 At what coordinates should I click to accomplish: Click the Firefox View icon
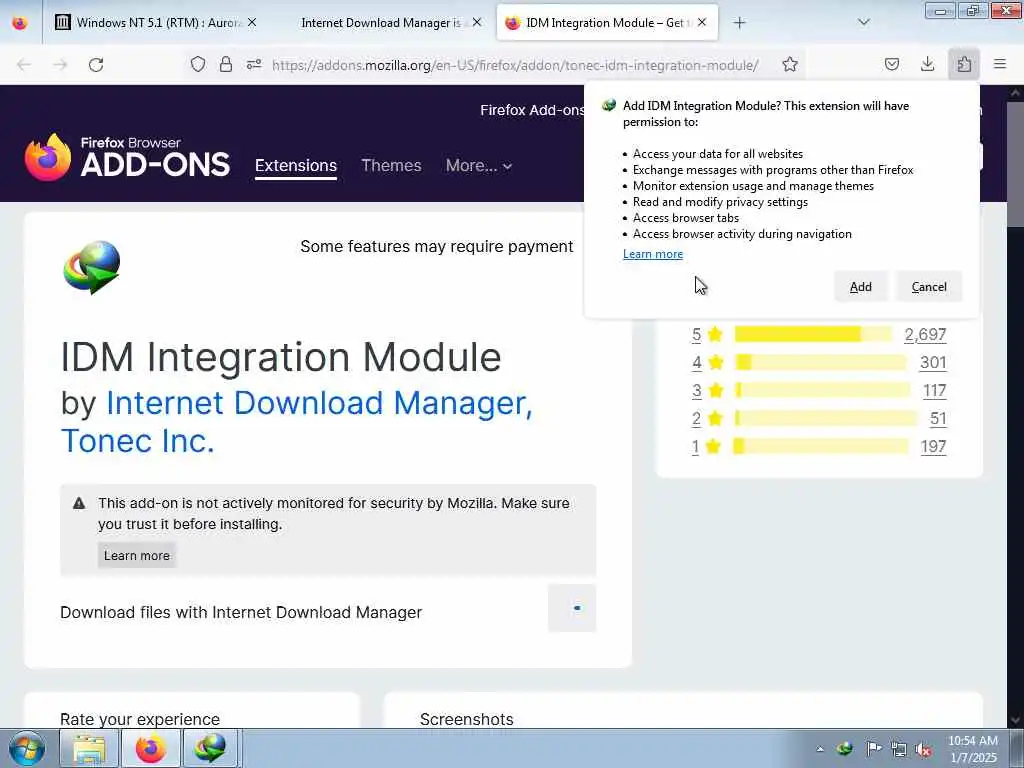[x=20, y=23]
